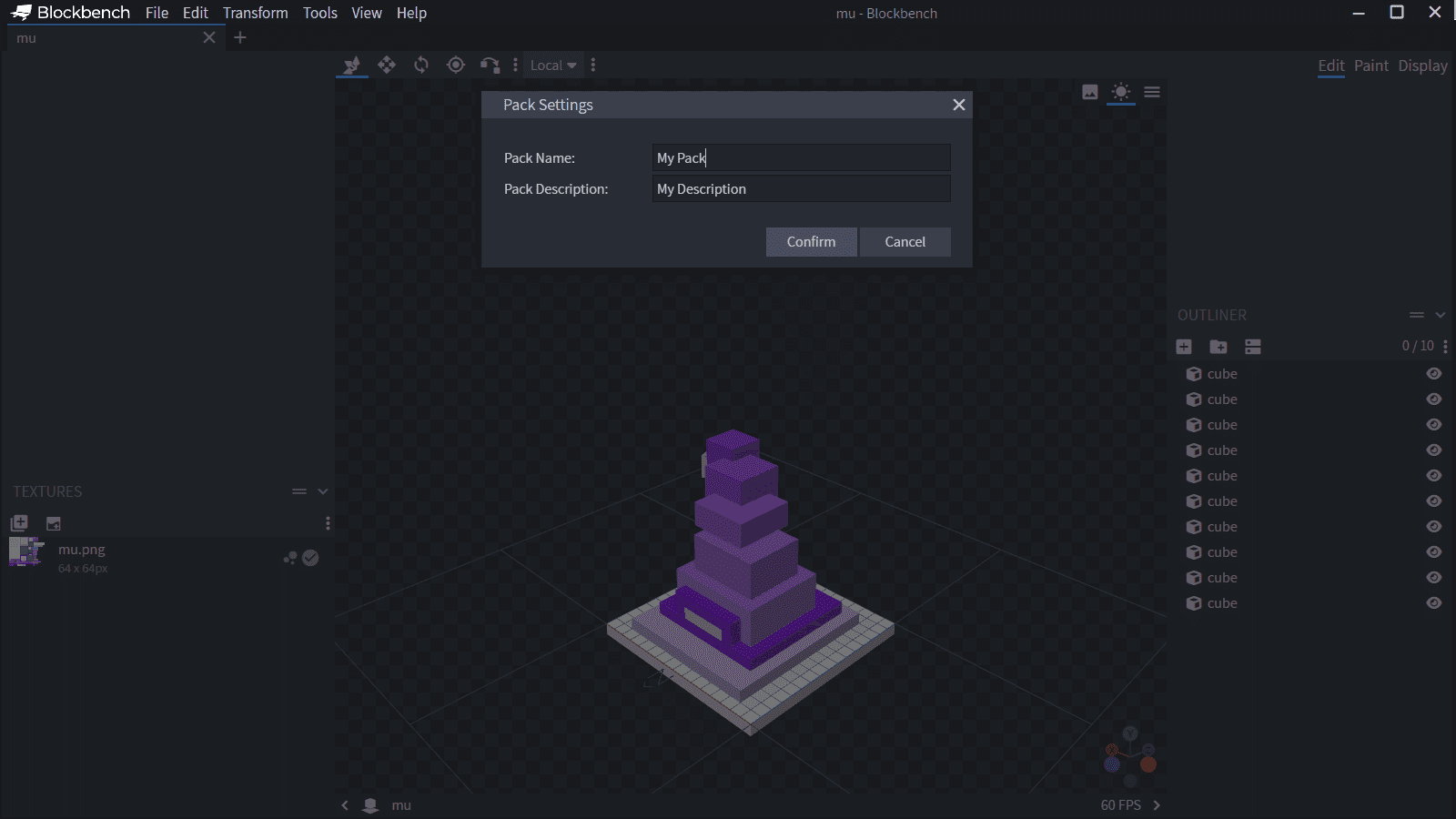
Task: Click the Cancel button
Action: tap(905, 242)
